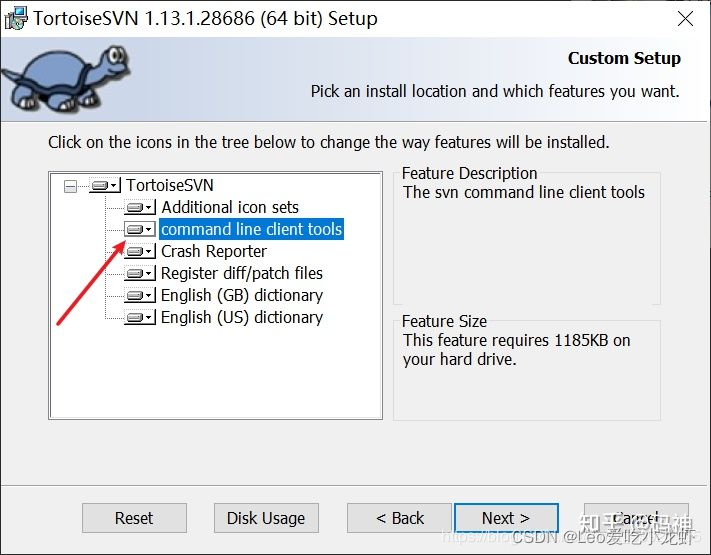
Task: Open the install-option dropdown for the TortoiseSVN root feature
Action: pyautogui.click(x=105, y=185)
